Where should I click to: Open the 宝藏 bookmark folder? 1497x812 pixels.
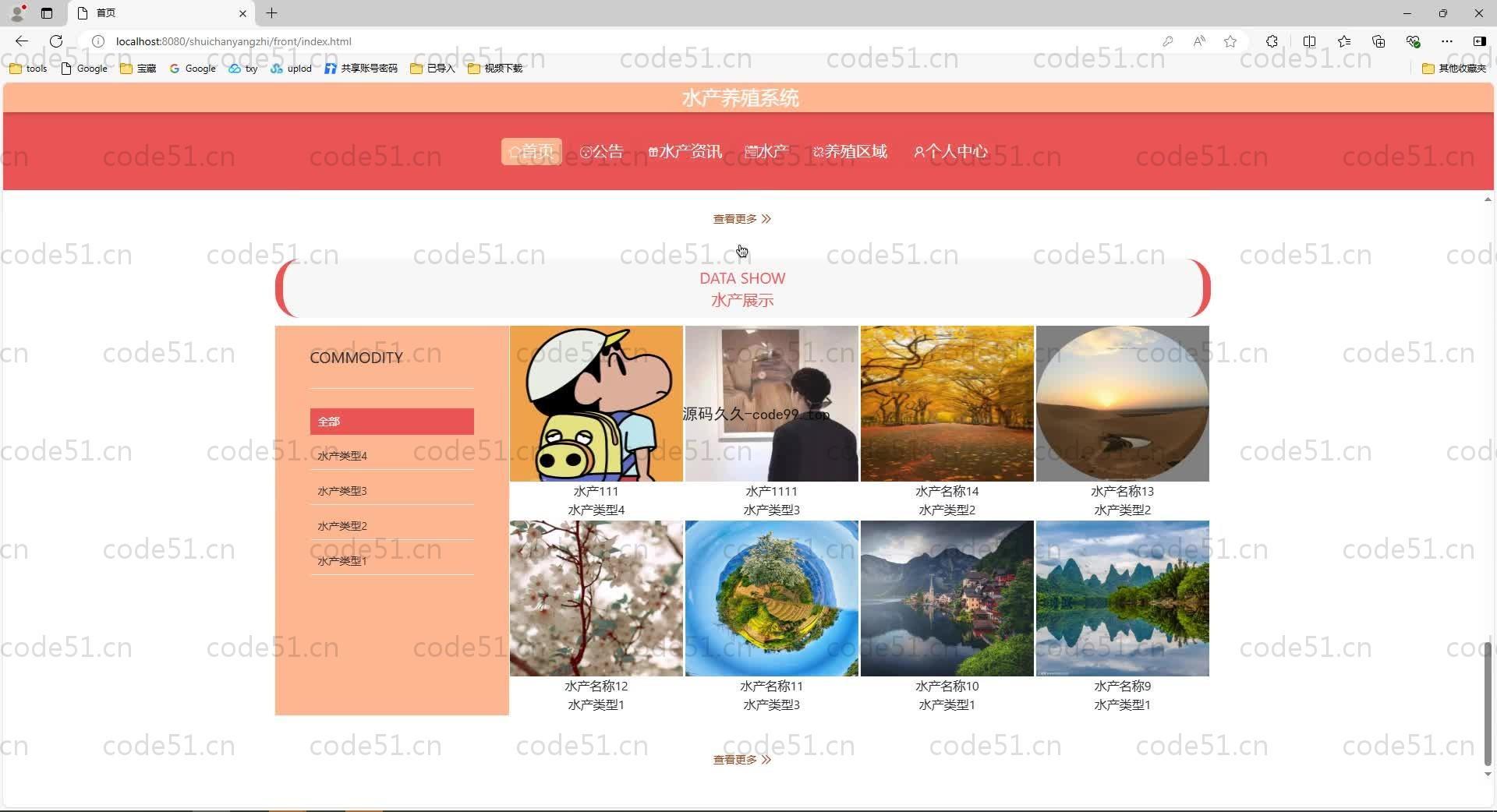pos(138,69)
